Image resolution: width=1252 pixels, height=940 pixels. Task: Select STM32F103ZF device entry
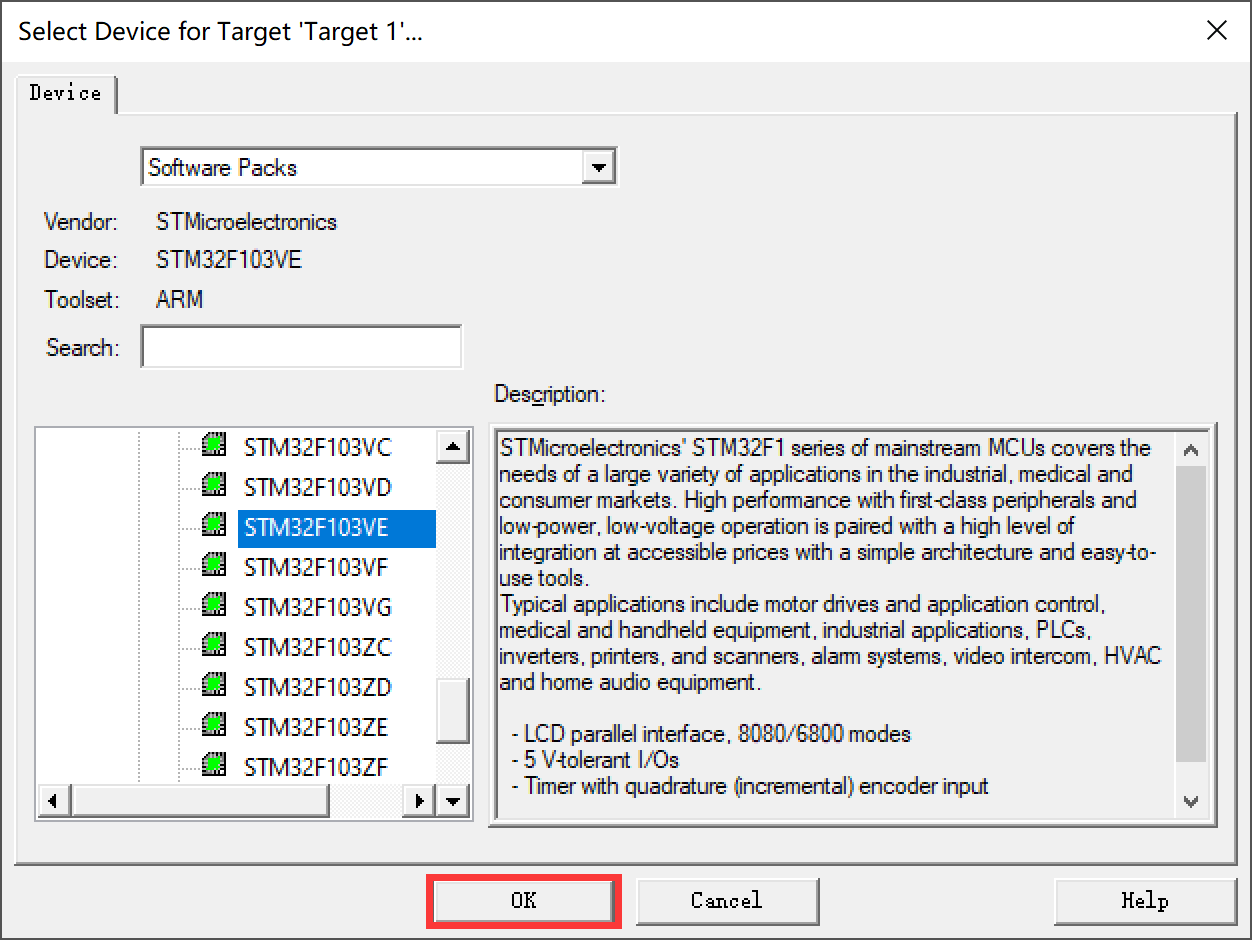pyautogui.click(x=316, y=767)
